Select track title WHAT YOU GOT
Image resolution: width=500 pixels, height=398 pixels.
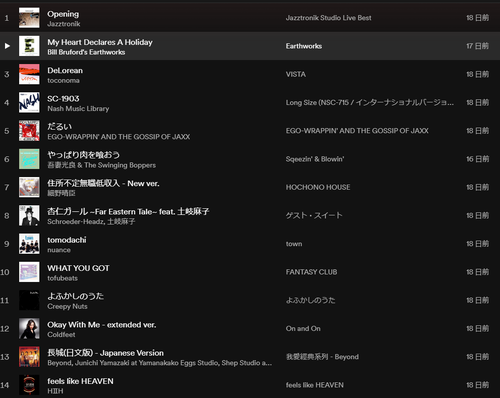tap(78, 268)
